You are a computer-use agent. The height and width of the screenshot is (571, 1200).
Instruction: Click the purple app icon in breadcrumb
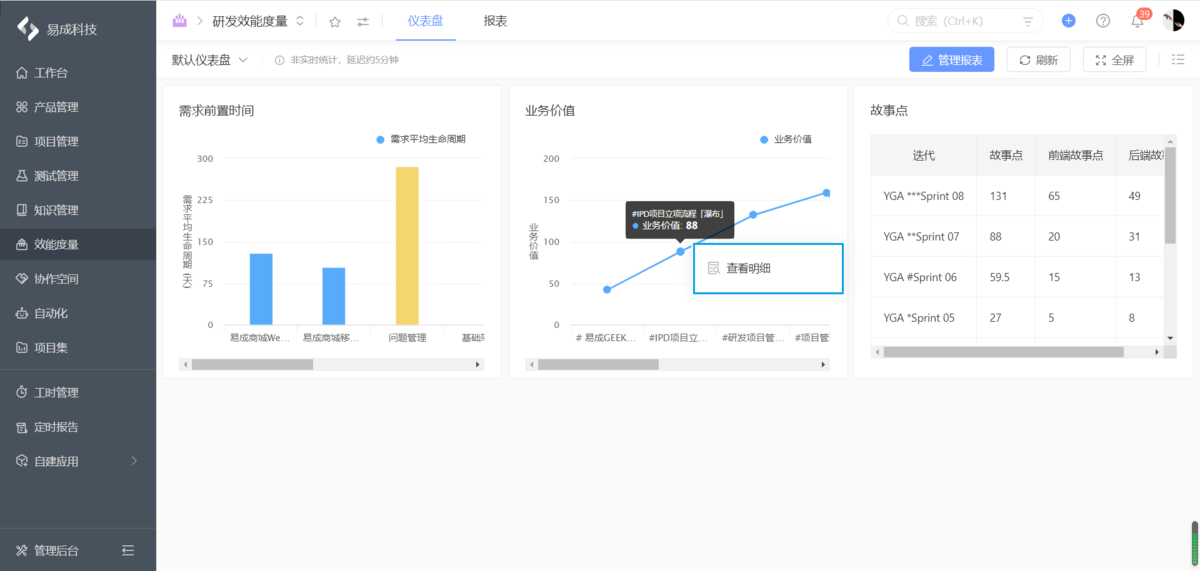(x=179, y=20)
